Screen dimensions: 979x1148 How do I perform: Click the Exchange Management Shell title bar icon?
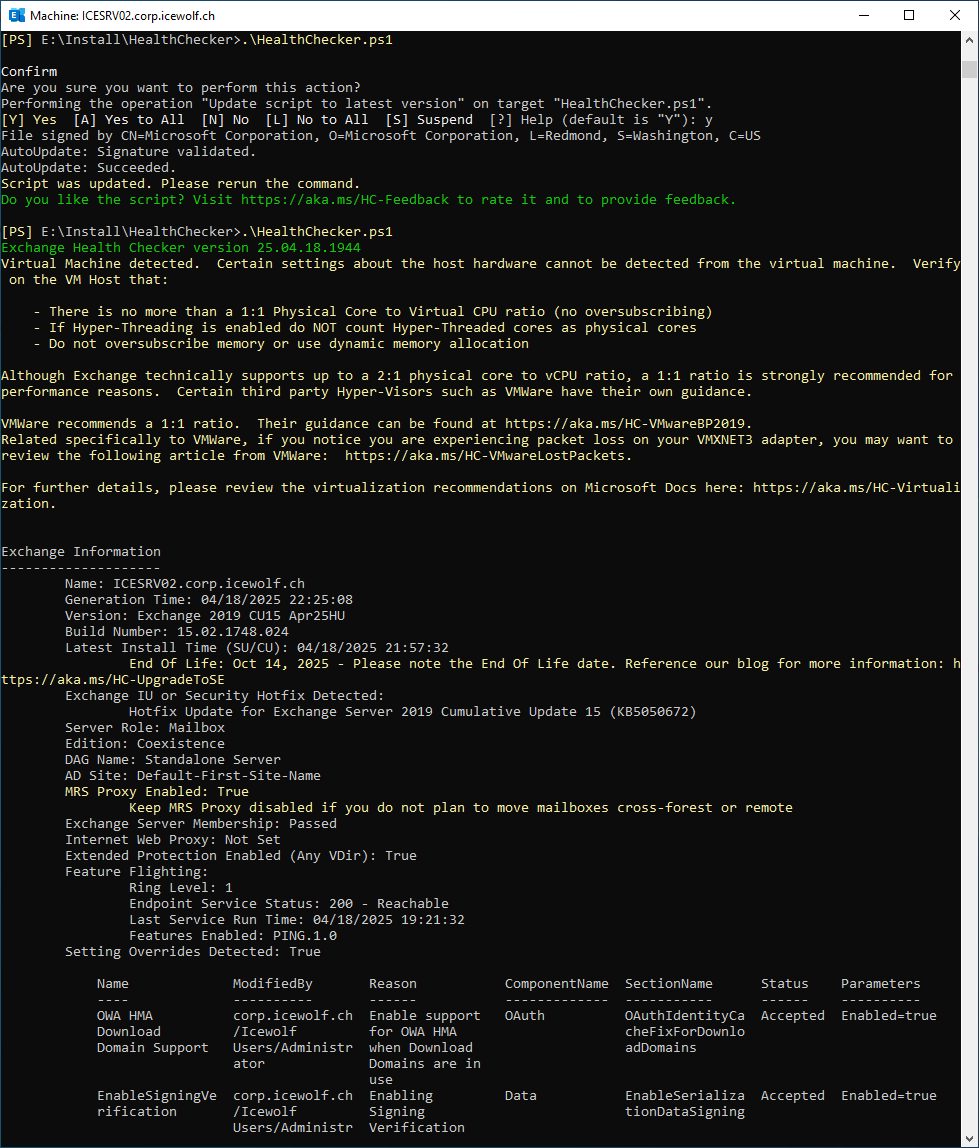16,15
